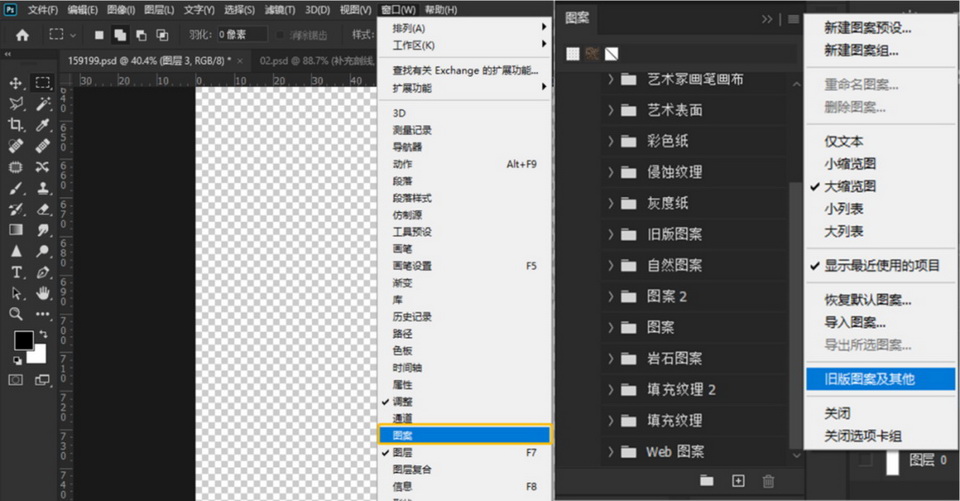Select the Zoom tool
Viewport: 960px width, 501px height.
tap(16, 314)
